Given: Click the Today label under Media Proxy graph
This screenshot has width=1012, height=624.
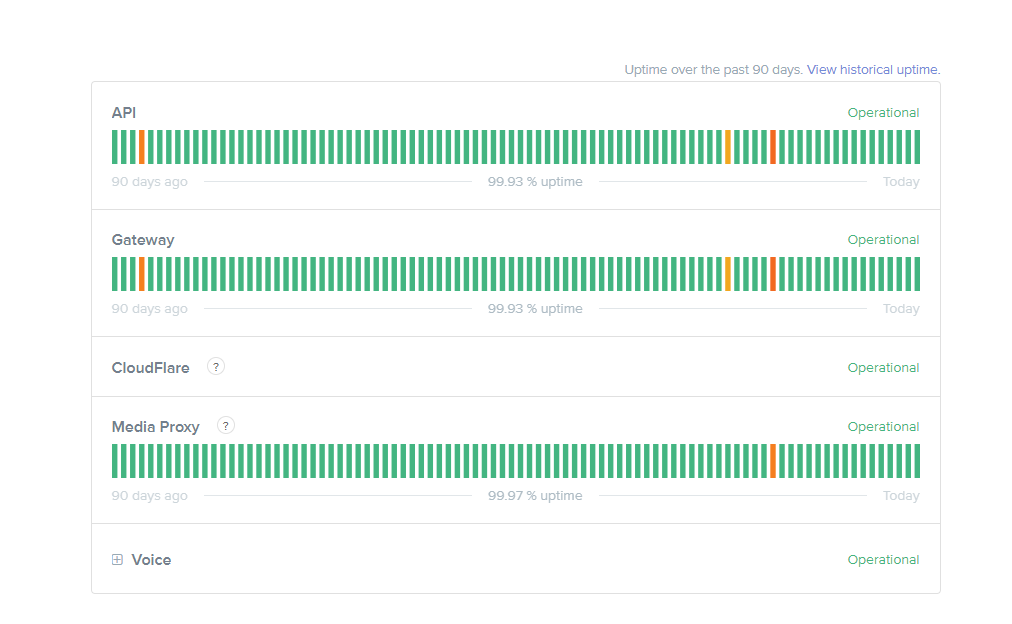Looking at the screenshot, I should coord(901,495).
